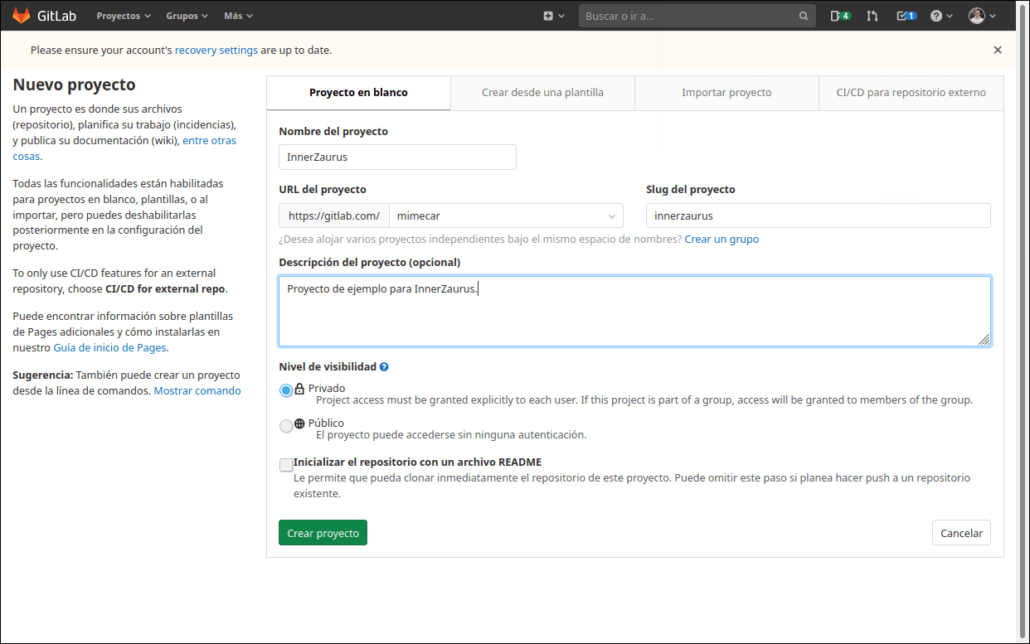Open the recovery settings link

tap(216, 50)
